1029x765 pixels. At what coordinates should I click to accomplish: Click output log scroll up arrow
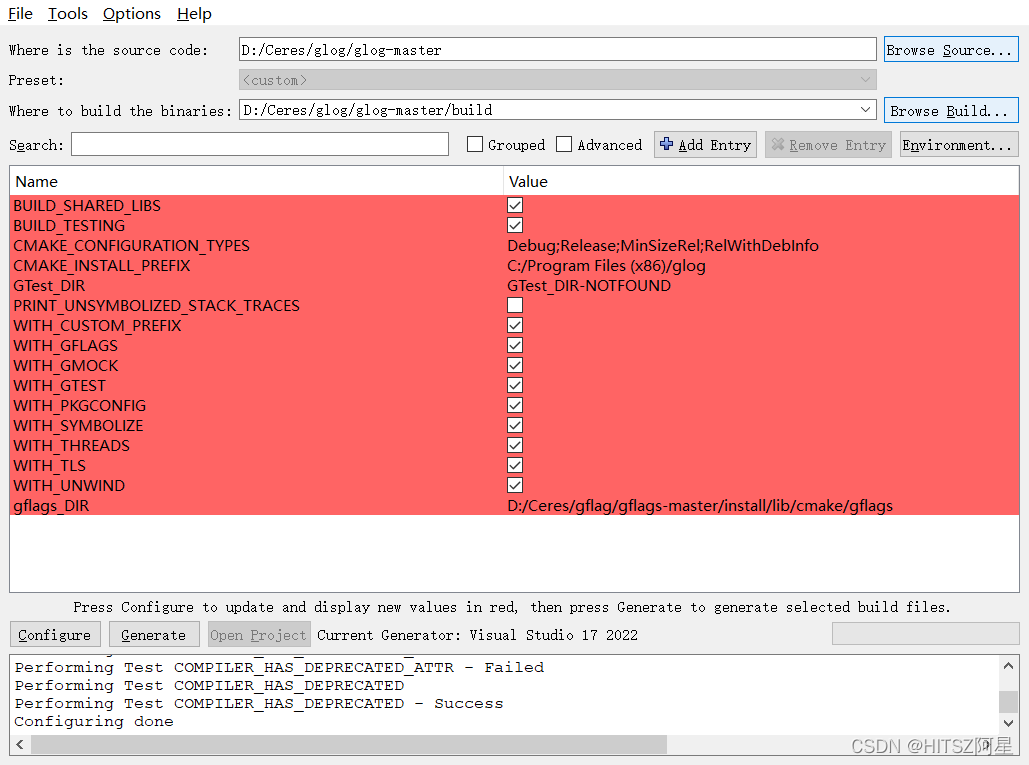tap(1009, 666)
